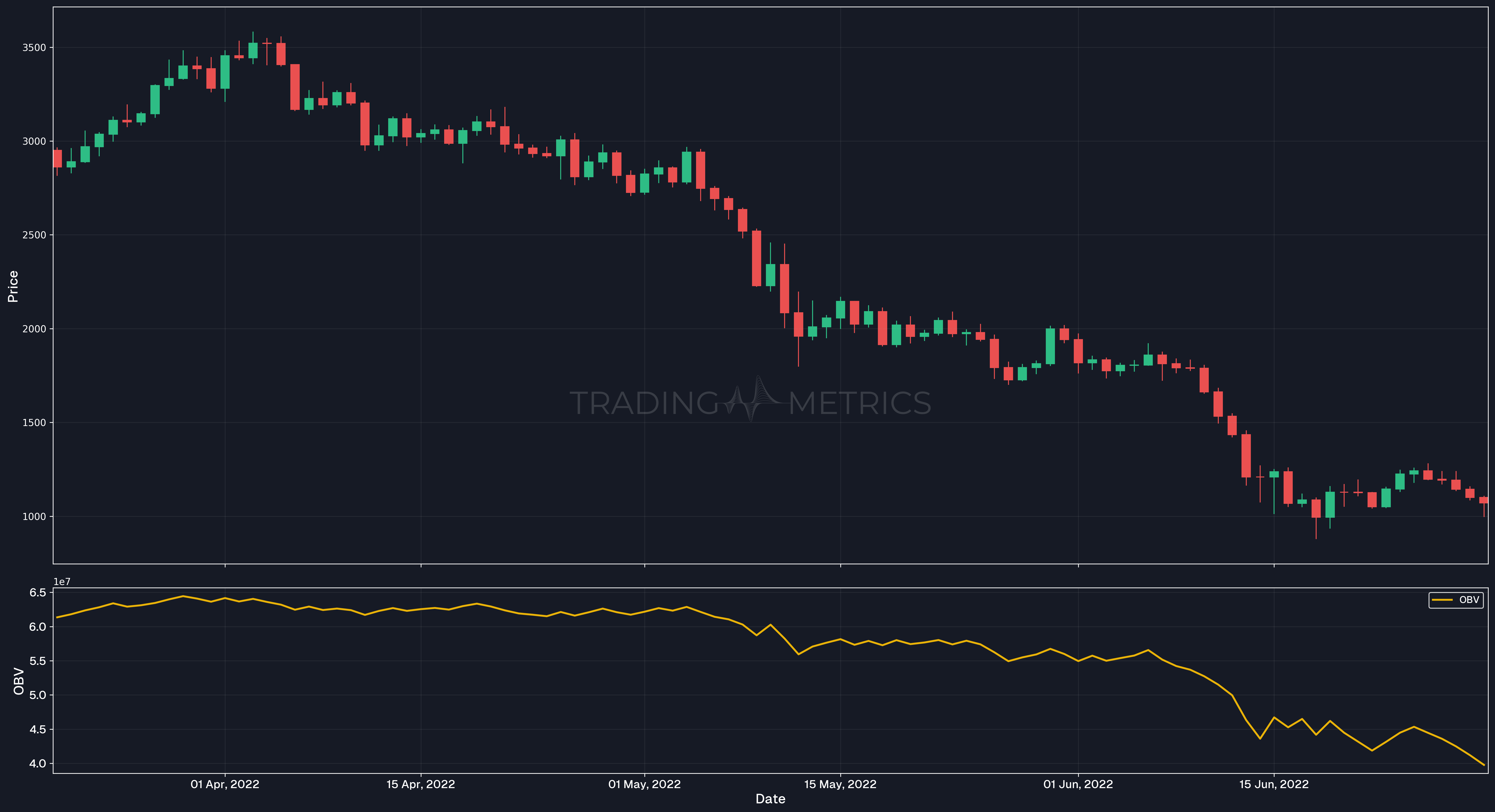1495x812 pixels.
Task: Click the '15 May, 2022' date label
Action: coord(840,784)
